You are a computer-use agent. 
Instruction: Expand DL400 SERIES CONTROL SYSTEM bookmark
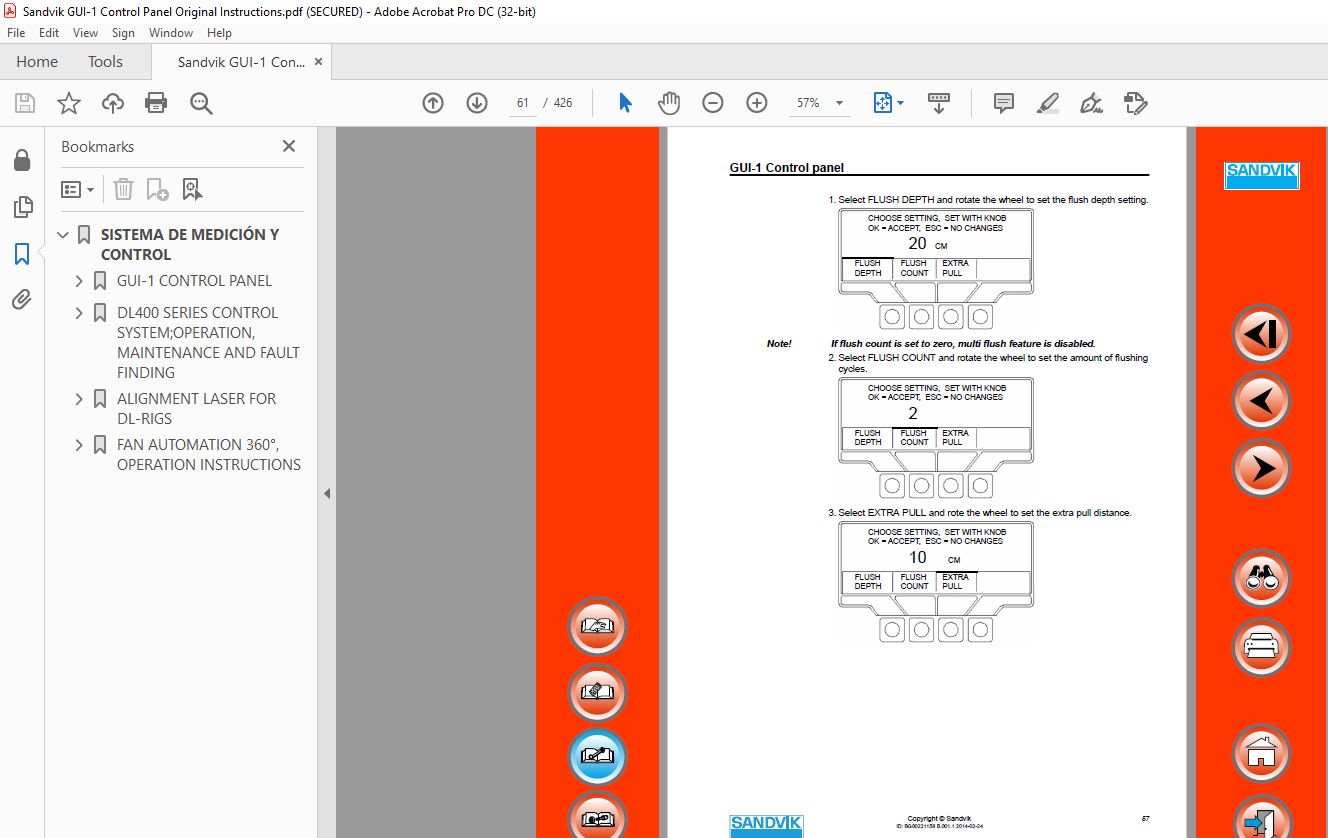coord(79,313)
